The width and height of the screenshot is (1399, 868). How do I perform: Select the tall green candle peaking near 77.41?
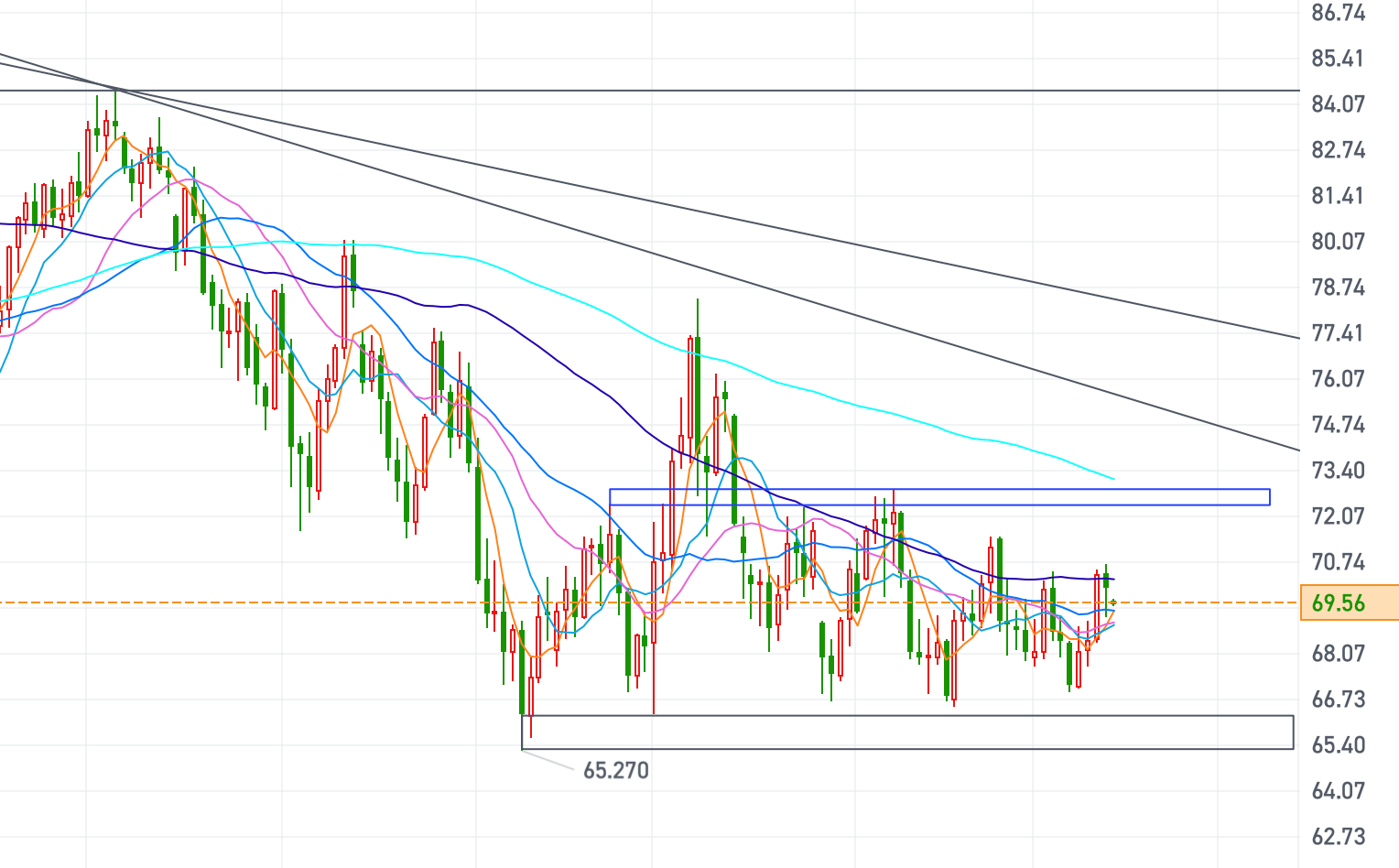(698, 385)
